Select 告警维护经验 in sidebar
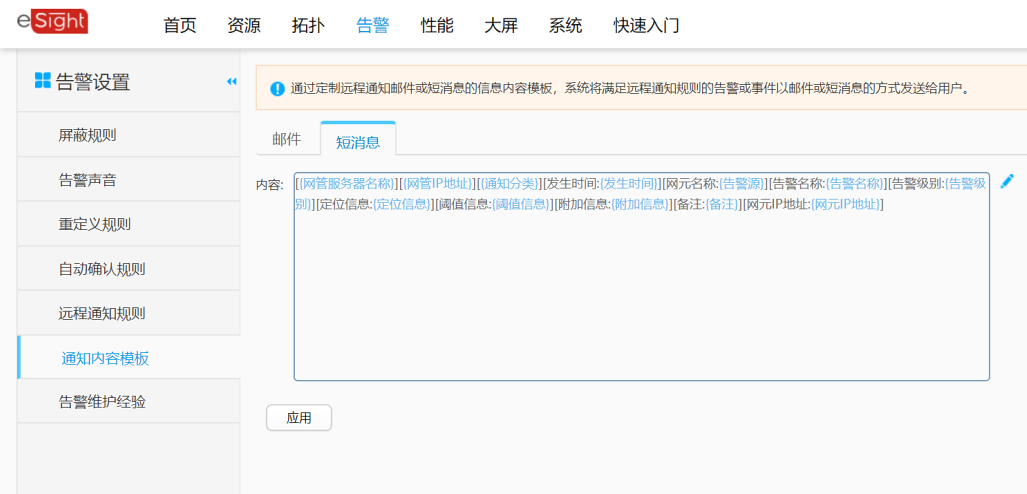This screenshot has width=1027, height=494. click(x=101, y=401)
